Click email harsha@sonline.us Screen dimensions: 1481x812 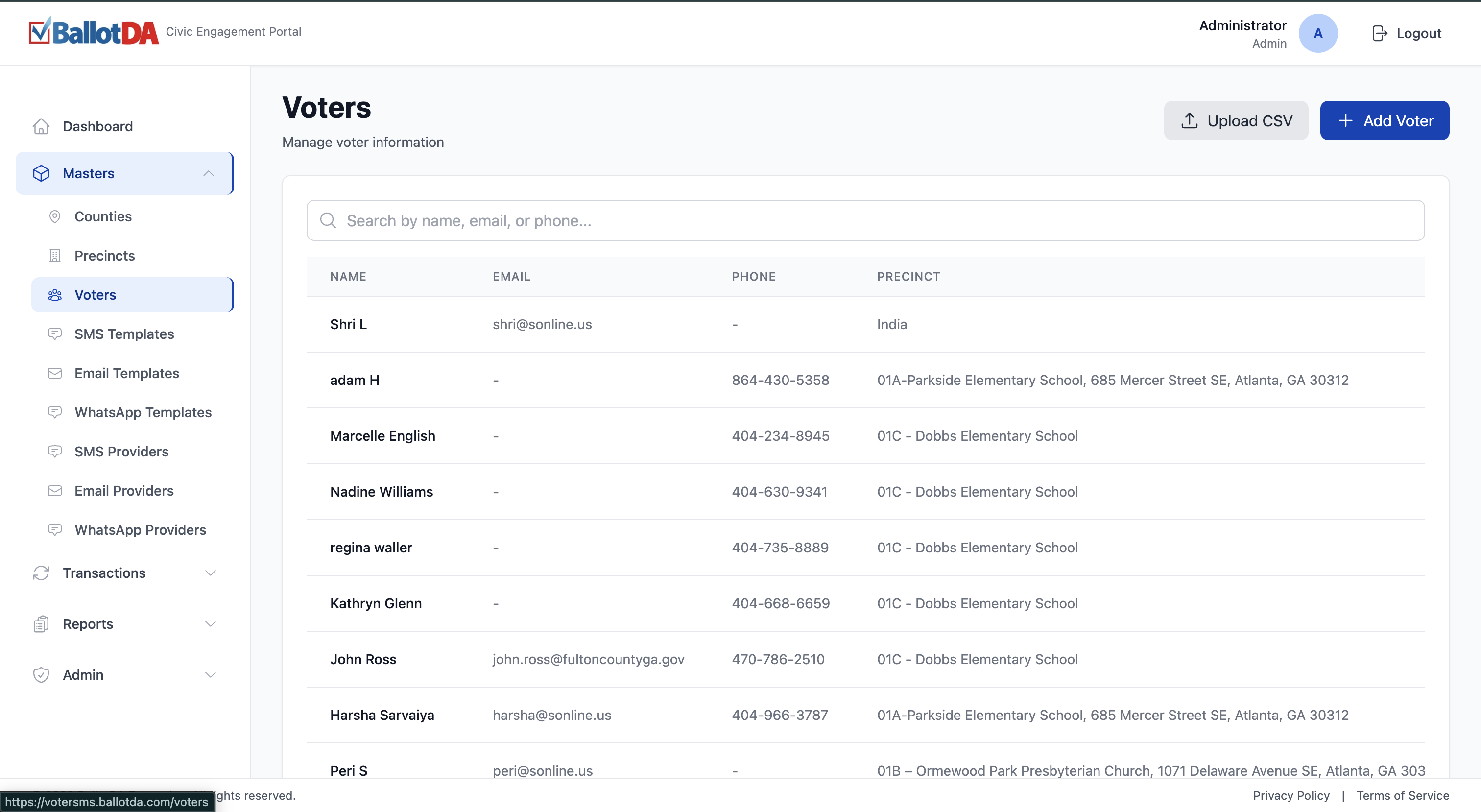click(551, 715)
